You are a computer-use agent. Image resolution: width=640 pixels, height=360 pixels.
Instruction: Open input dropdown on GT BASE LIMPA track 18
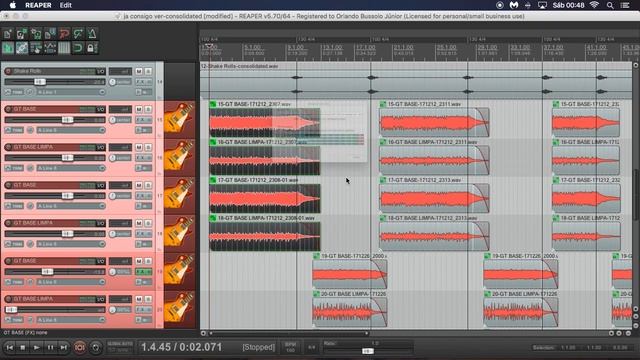pyautogui.click(x=71, y=244)
